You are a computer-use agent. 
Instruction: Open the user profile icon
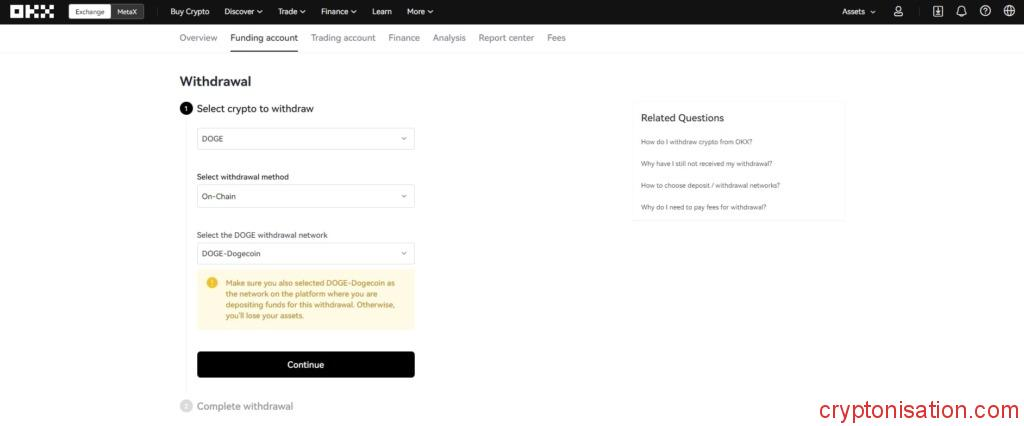pos(898,12)
